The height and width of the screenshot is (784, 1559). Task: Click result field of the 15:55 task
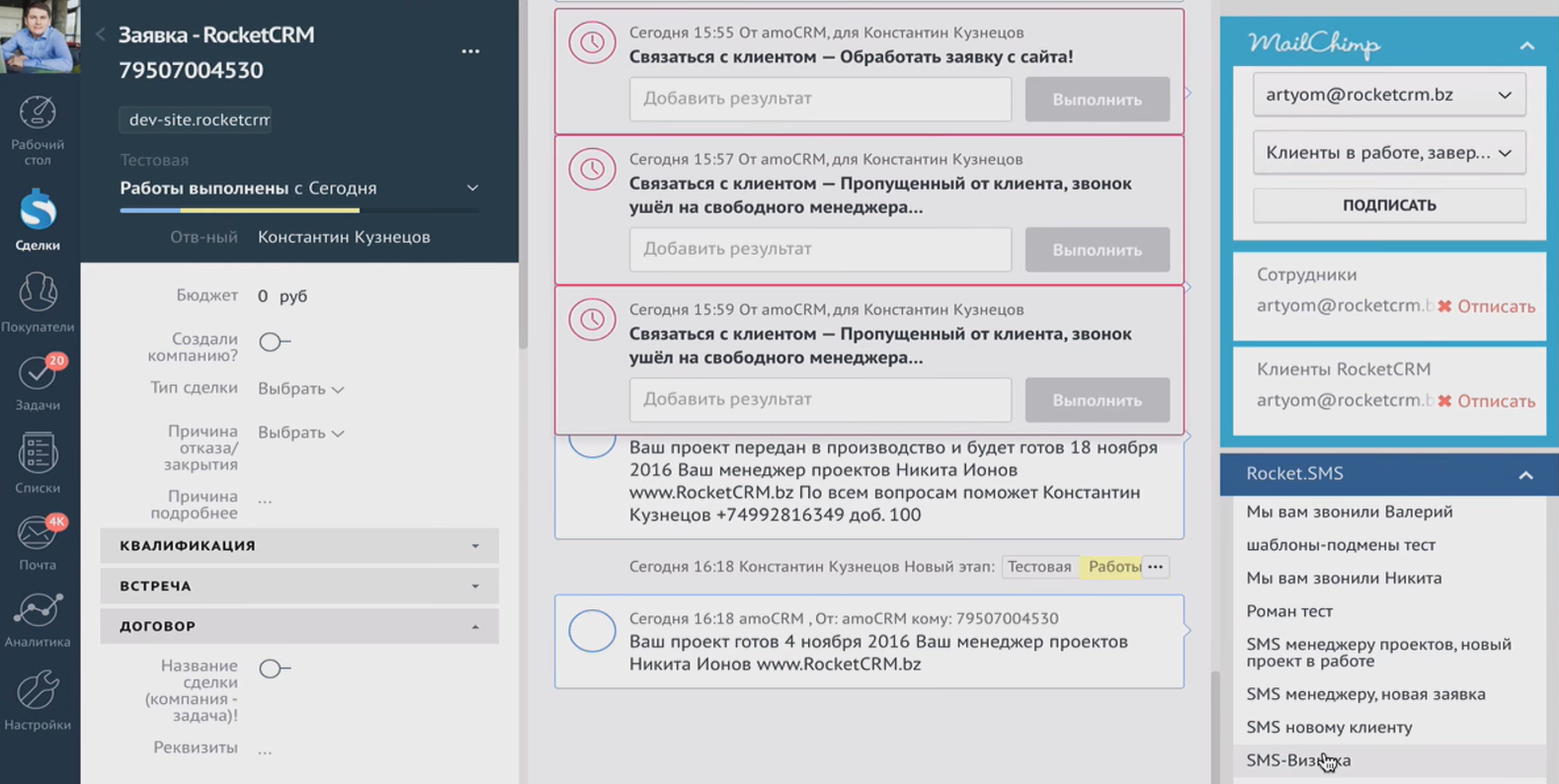[820, 99]
